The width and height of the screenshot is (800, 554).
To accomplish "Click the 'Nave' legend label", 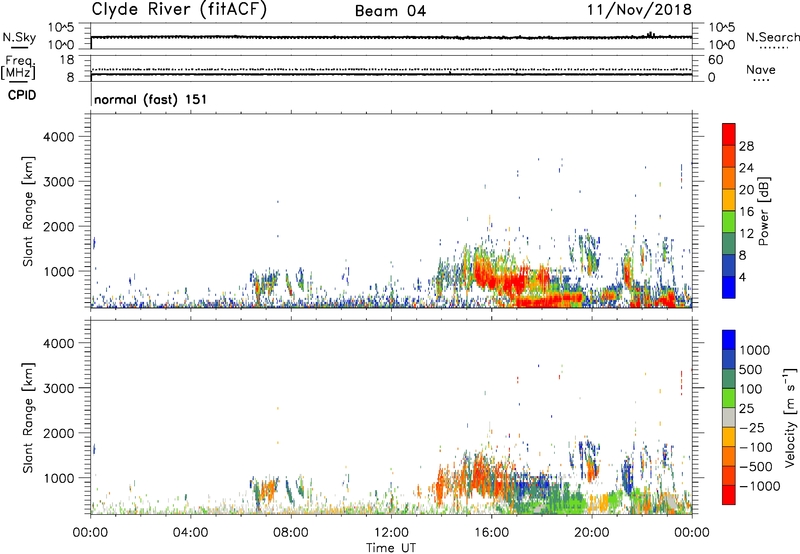I will [x=761, y=69].
